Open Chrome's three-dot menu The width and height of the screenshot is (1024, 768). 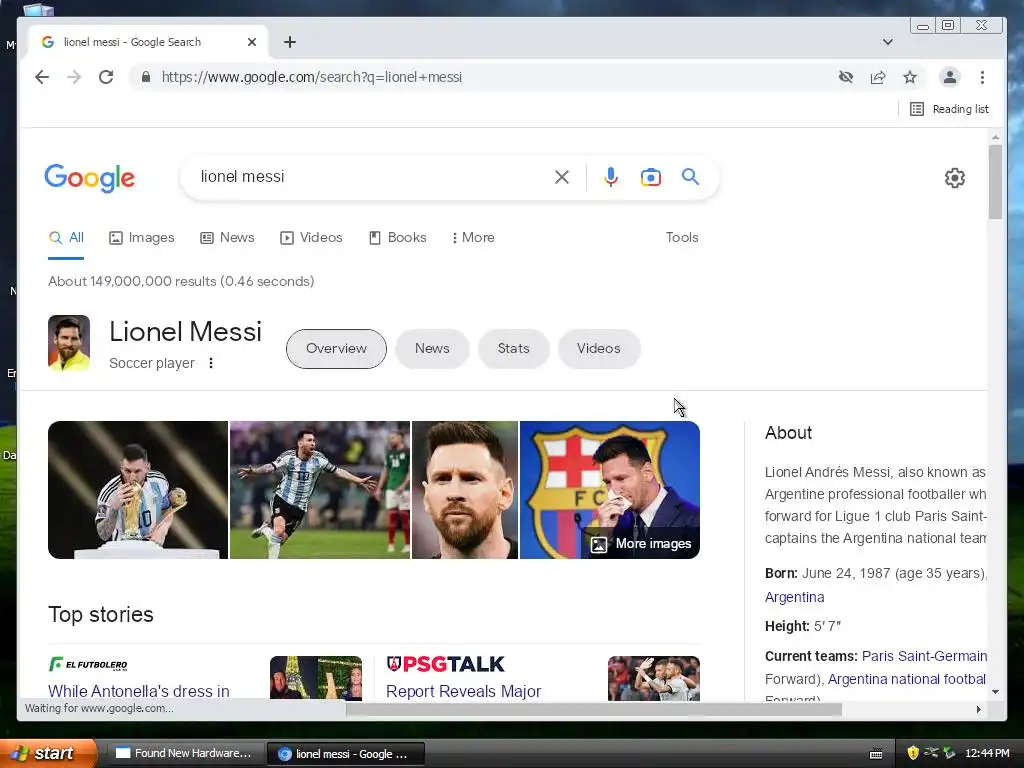(x=982, y=77)
